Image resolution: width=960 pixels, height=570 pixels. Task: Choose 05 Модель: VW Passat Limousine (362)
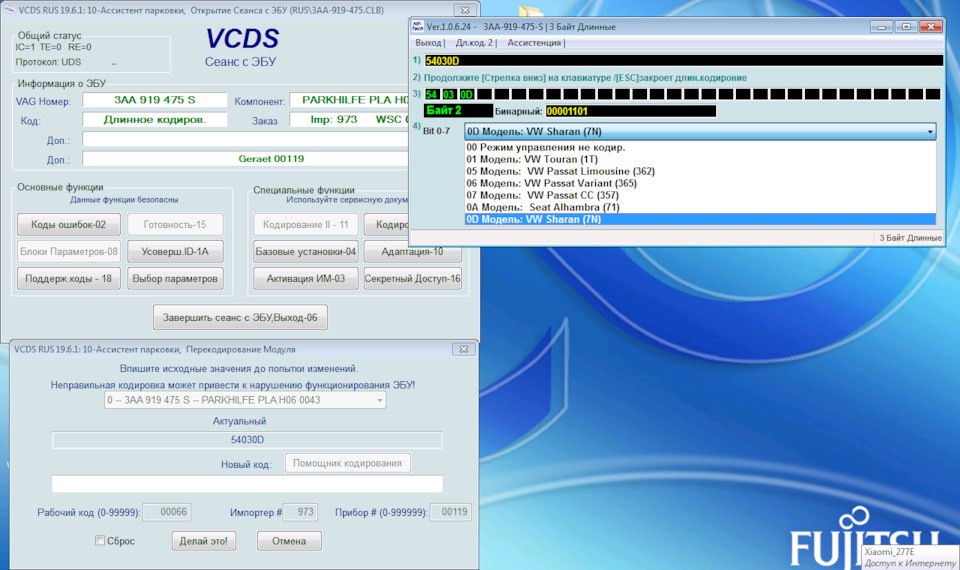[x=700, y=171]
